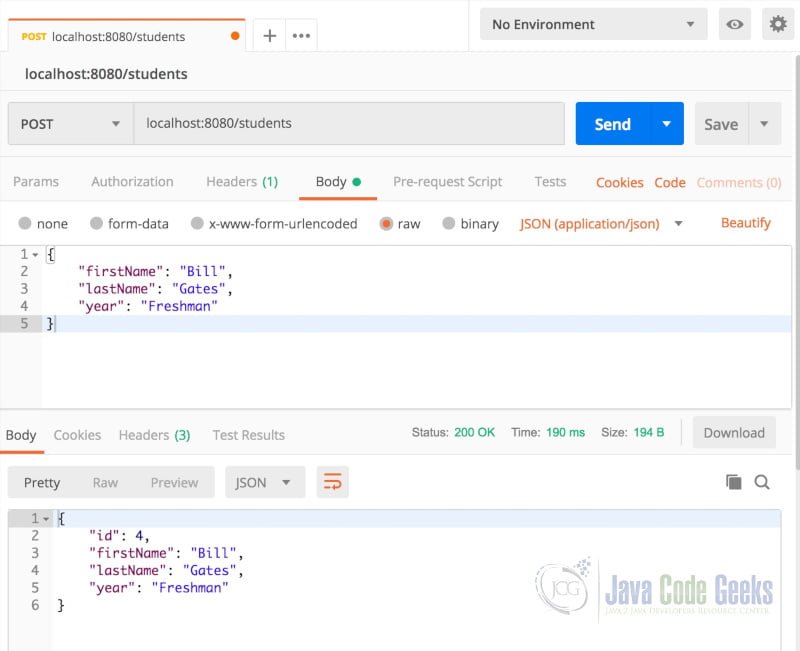800x651 pixels.
Task: Switch to the Params tab
Action: (x=36, y=182)
